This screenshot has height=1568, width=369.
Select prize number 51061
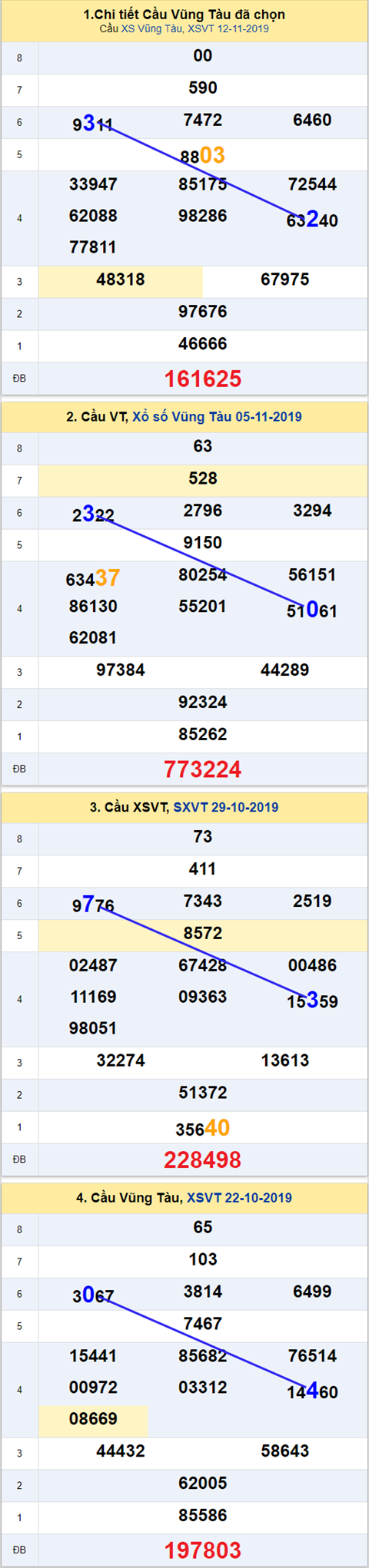[312, 610]
